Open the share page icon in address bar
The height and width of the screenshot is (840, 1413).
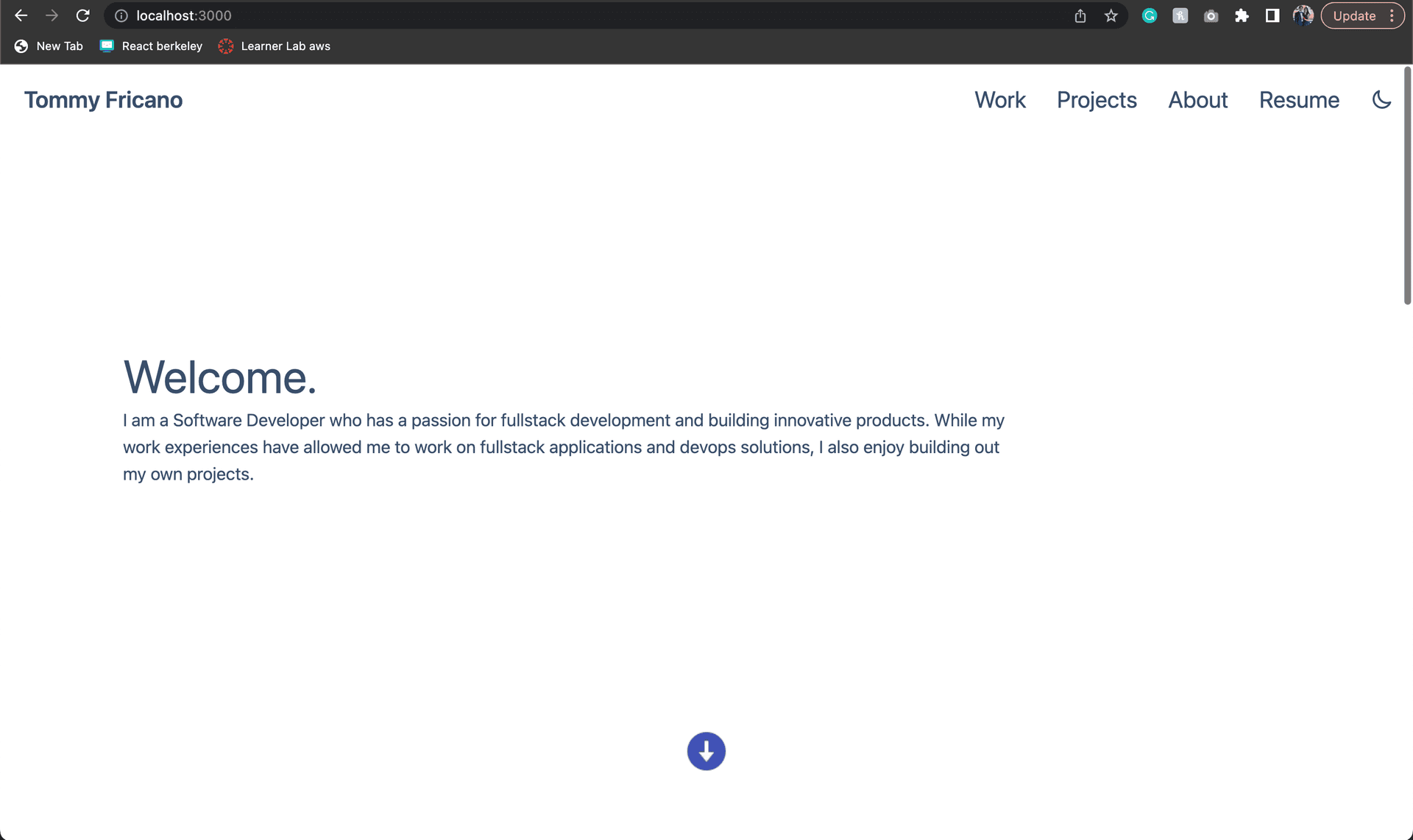[x=1080, y=15]
